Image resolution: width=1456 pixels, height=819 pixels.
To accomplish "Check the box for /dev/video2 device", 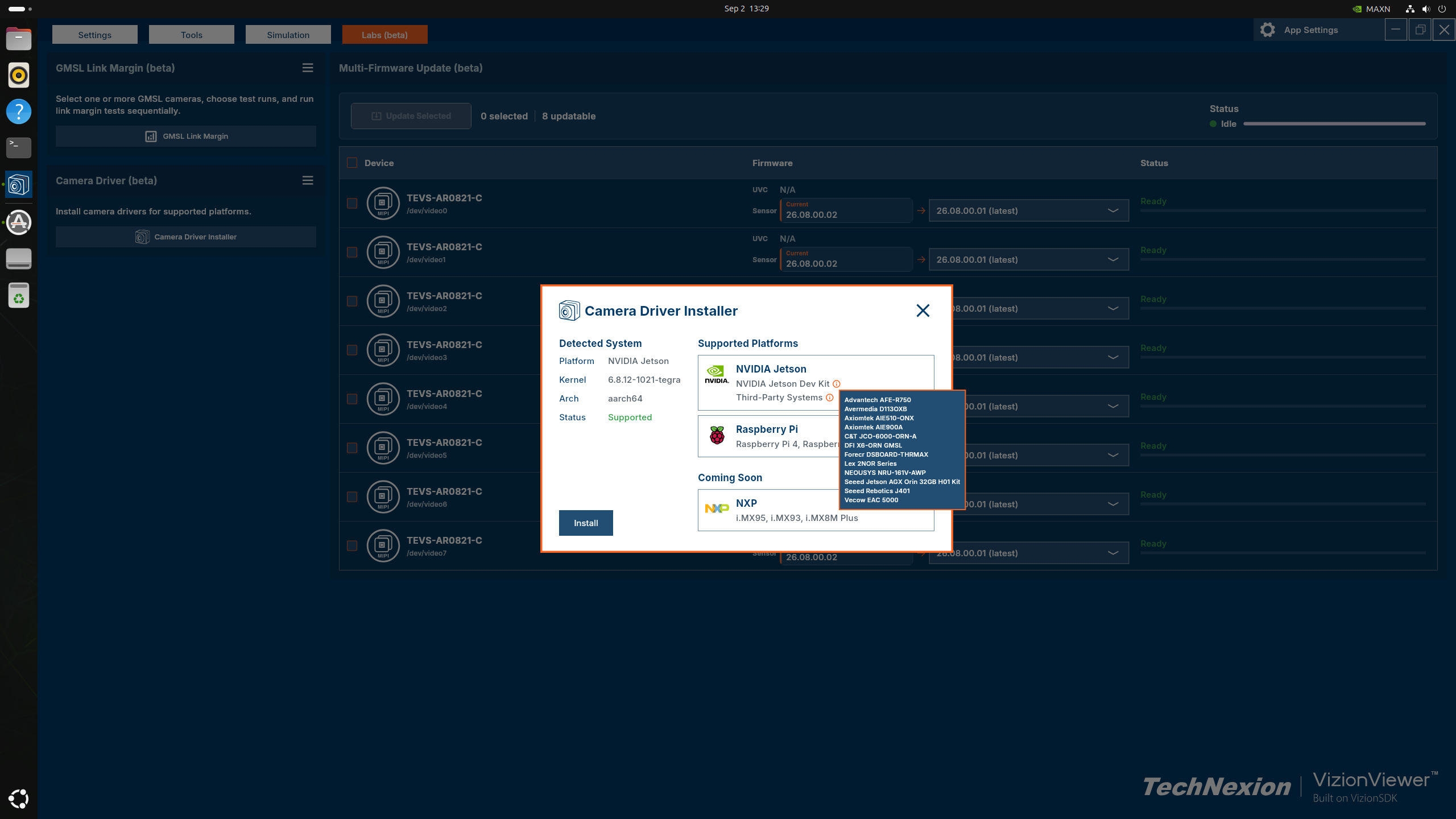I will tap(352, 301).
